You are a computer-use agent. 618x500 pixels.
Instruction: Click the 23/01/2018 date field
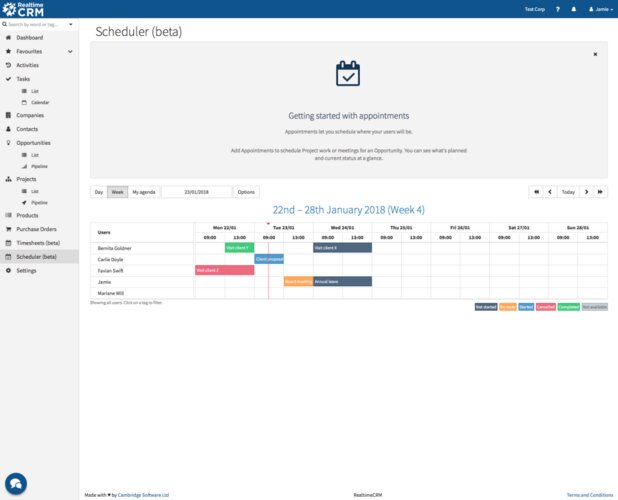tap(196, 192)
